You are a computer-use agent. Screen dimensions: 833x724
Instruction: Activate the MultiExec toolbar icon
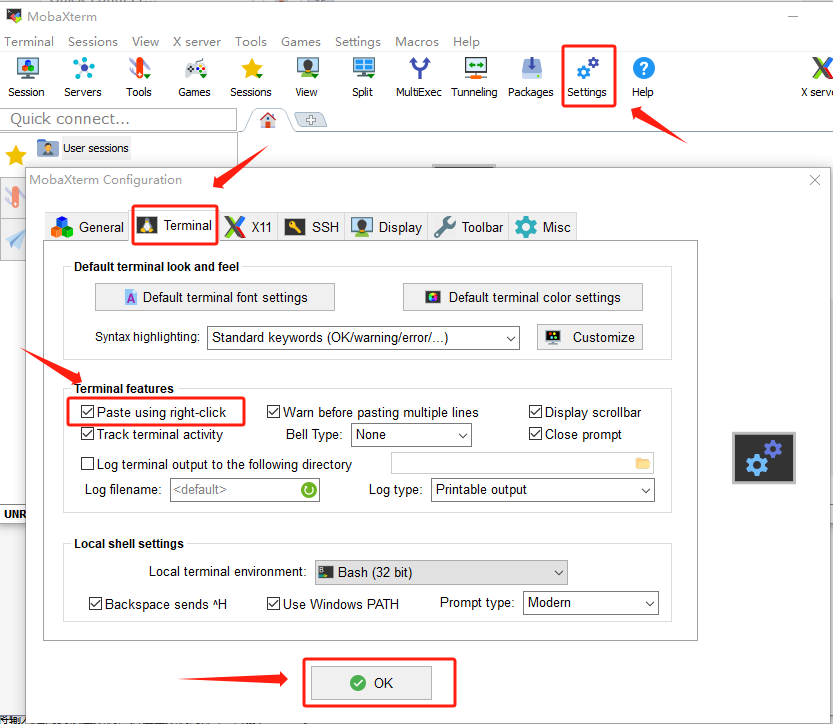(x=419, y=78)
